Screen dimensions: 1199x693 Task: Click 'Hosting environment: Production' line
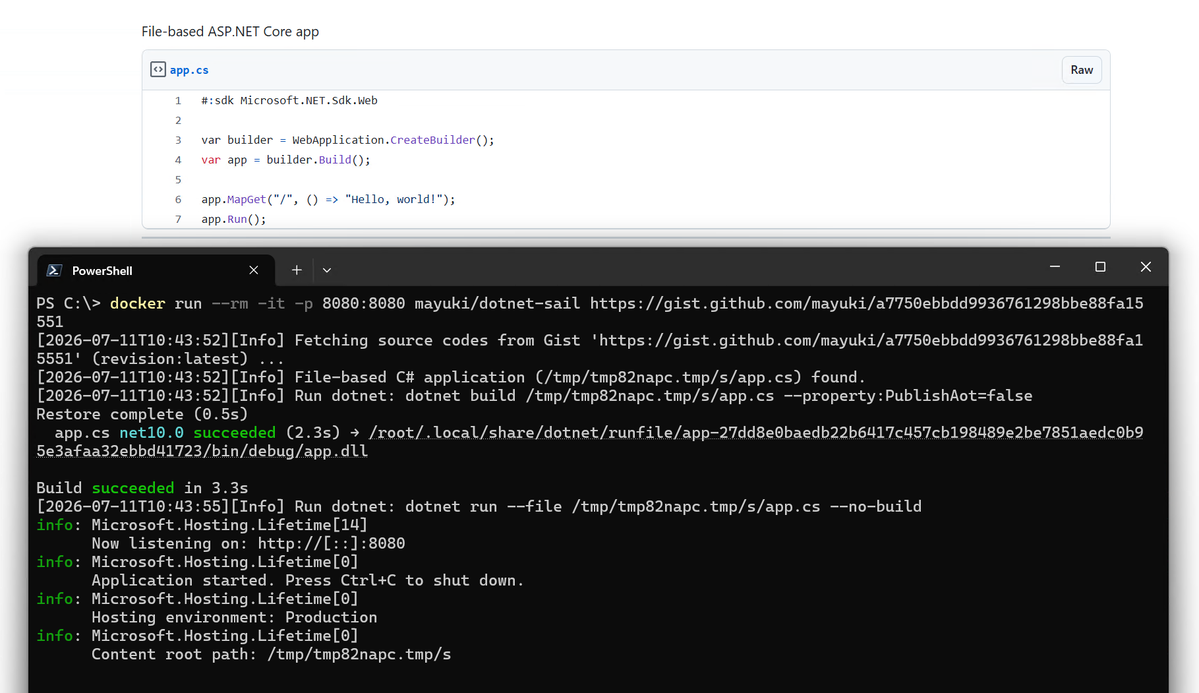click(234, 617)
